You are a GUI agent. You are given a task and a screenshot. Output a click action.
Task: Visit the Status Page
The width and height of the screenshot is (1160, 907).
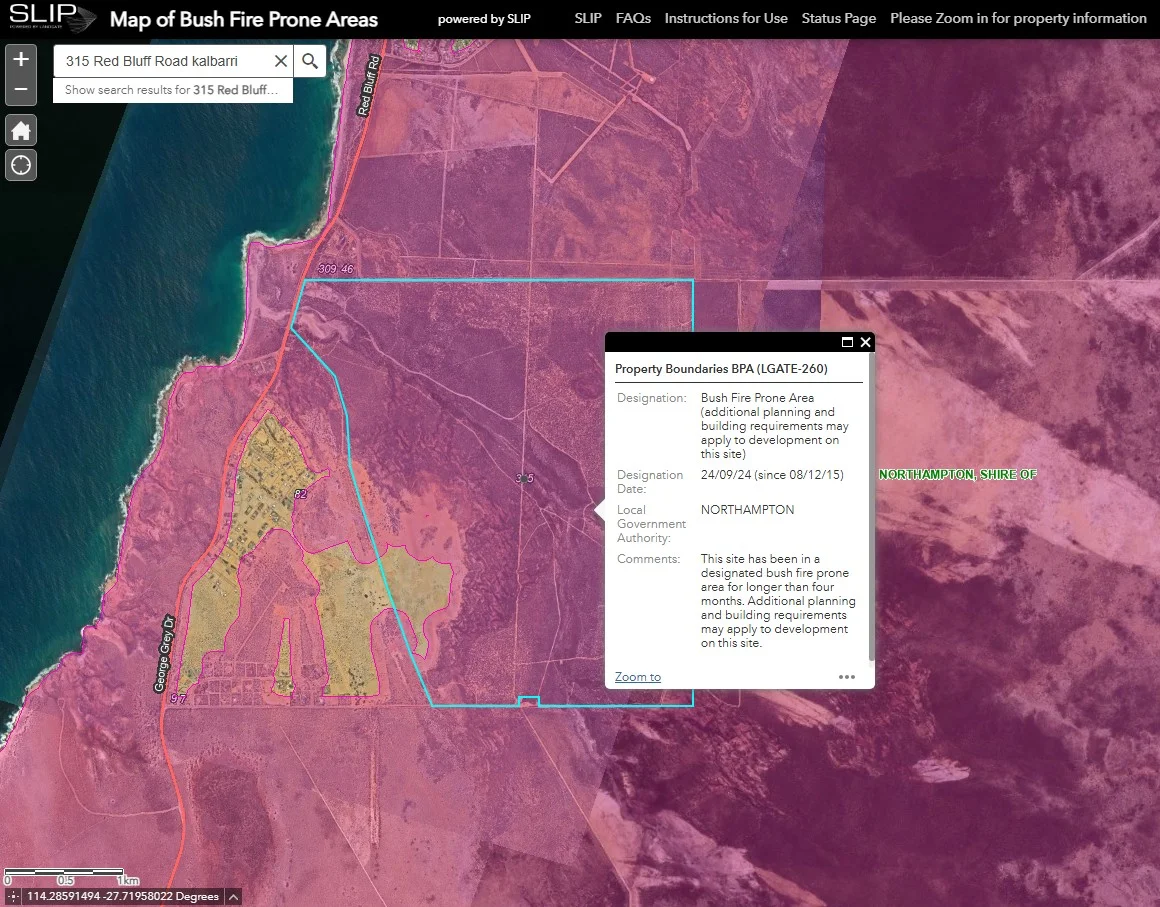[838, 18]
